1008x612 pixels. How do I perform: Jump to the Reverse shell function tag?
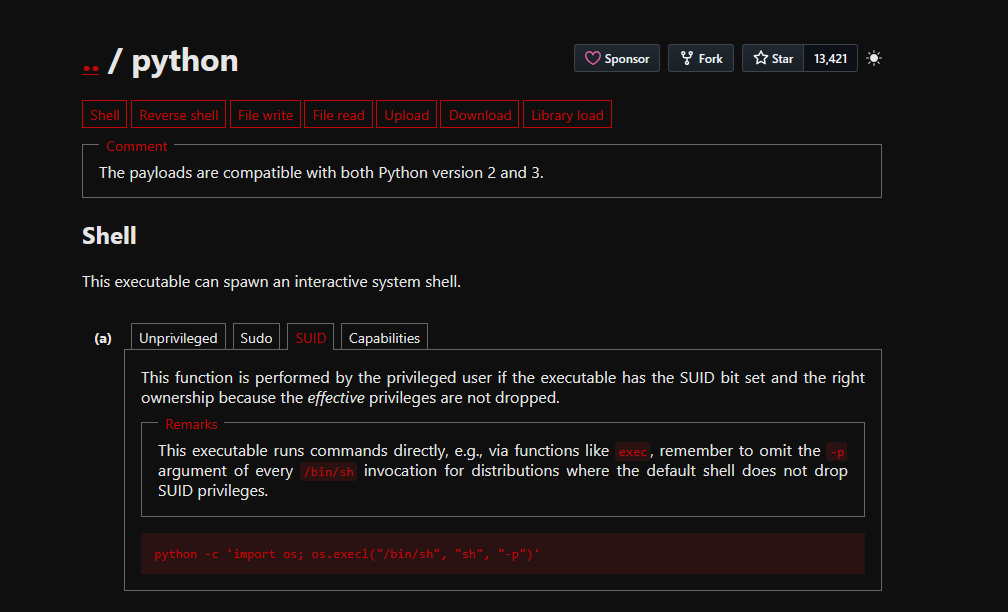click(179, 114)
